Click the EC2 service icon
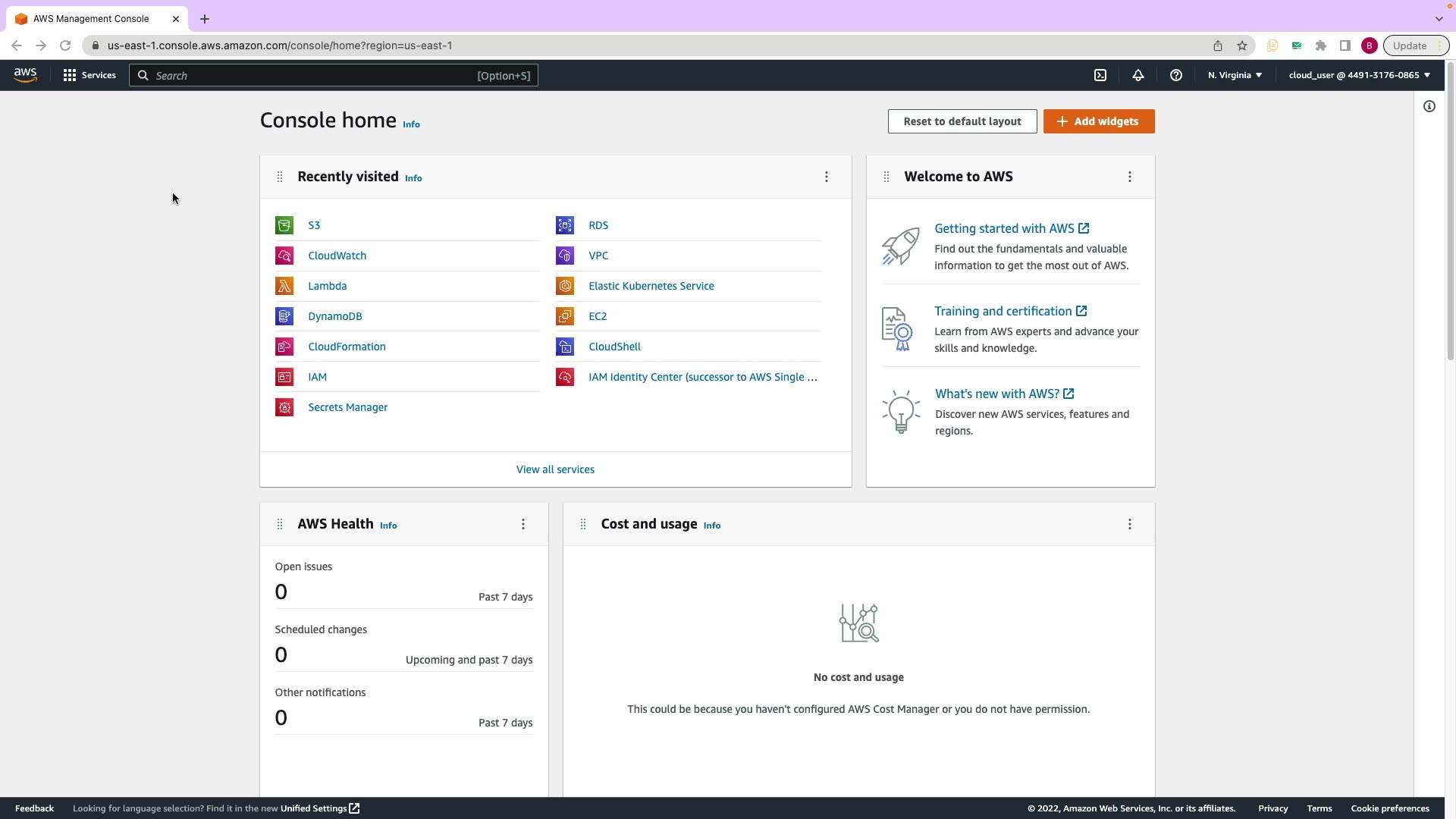 [x=565, y=316]
